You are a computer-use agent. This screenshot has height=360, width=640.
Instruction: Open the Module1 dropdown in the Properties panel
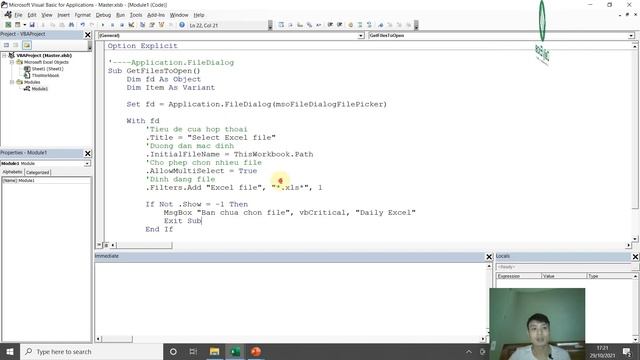tap(87, 163)
